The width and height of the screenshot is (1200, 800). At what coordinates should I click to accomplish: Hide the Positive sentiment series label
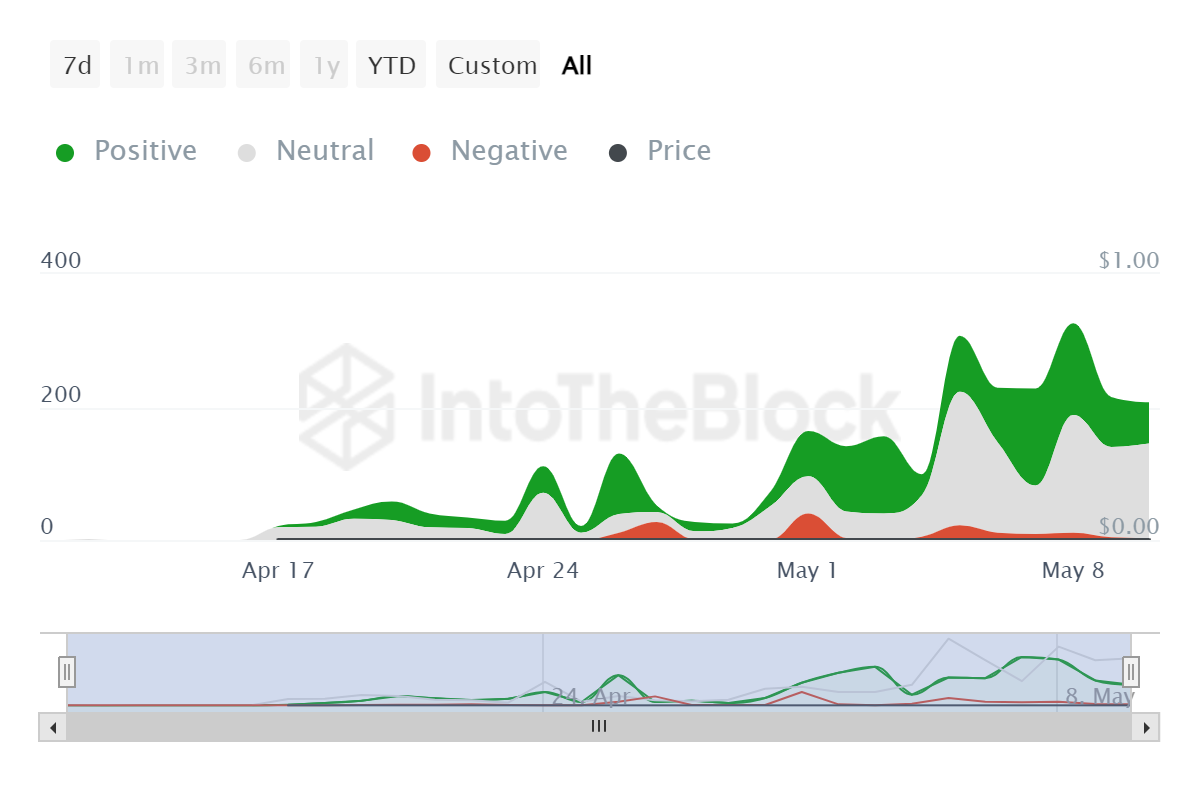tap(145, 151)
